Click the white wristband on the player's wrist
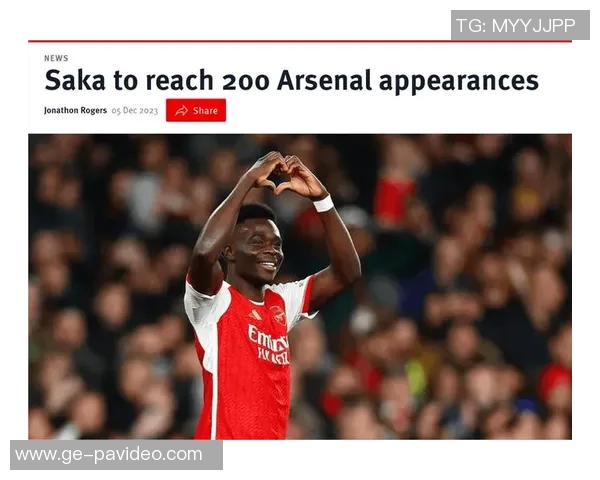This screenshot has width=600, height=480. coord(324,203)
